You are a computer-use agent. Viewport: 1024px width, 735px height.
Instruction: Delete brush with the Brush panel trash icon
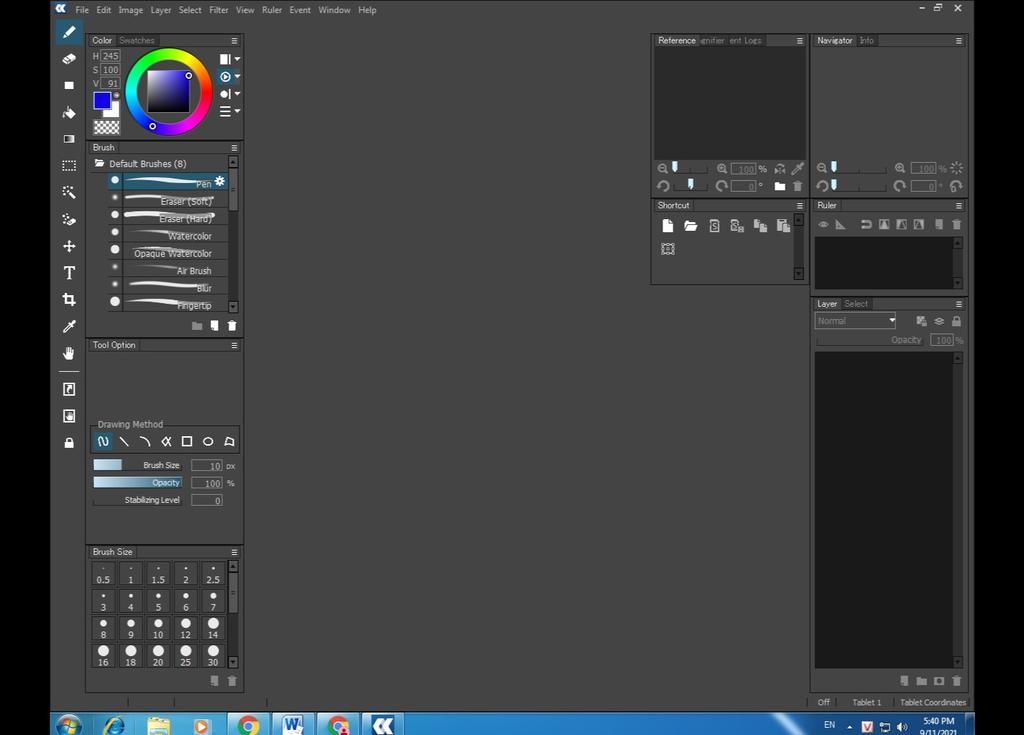232,326
